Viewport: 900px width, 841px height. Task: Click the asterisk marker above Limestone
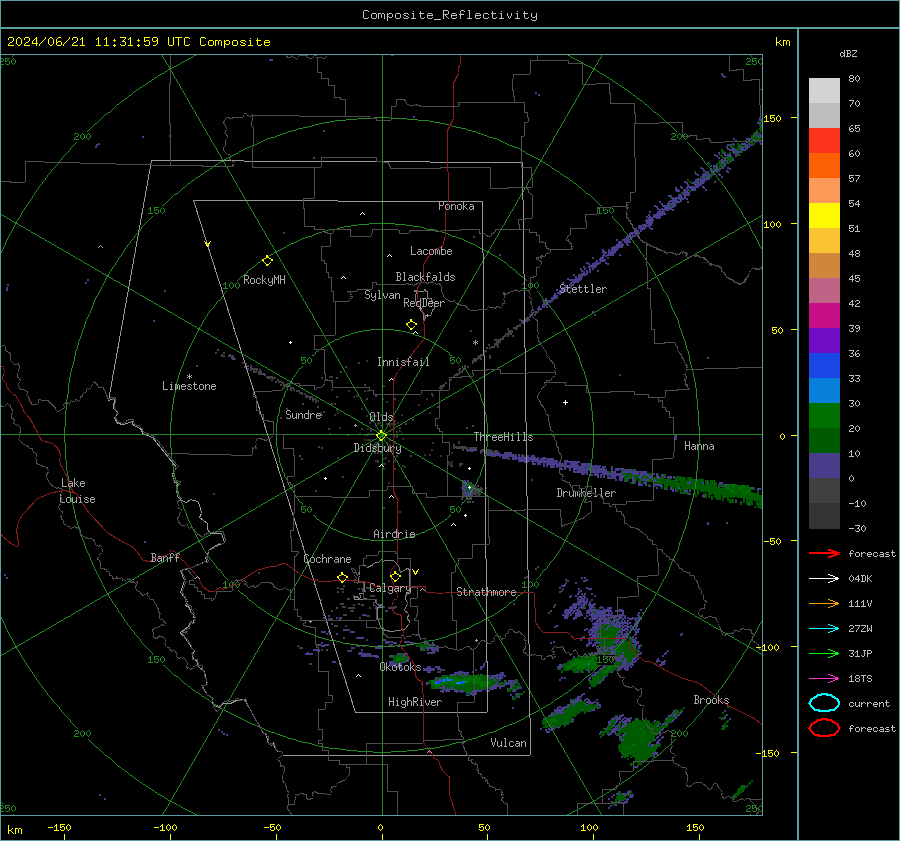(x=189, y=377)
